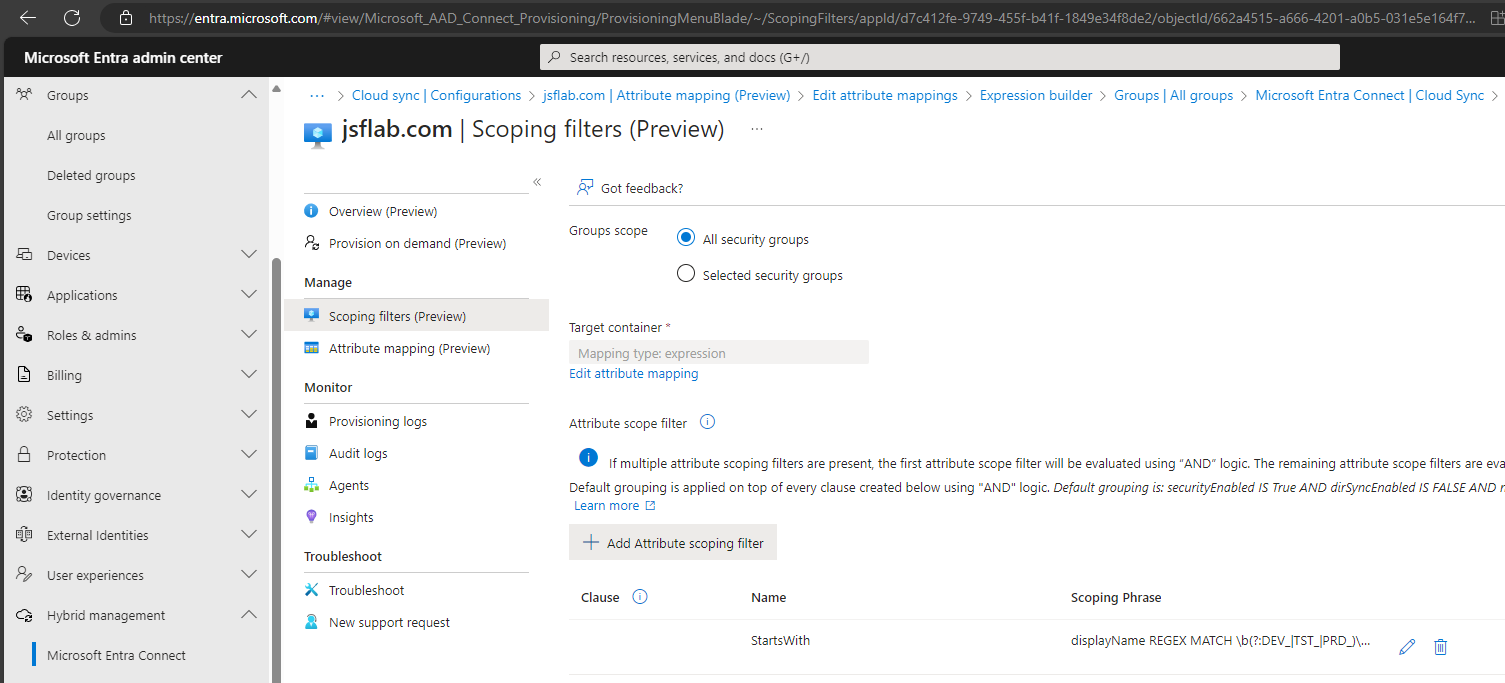Open the Groups icon in sidebar
Viewport: 1505px width, 683px height.
(25, 95)
